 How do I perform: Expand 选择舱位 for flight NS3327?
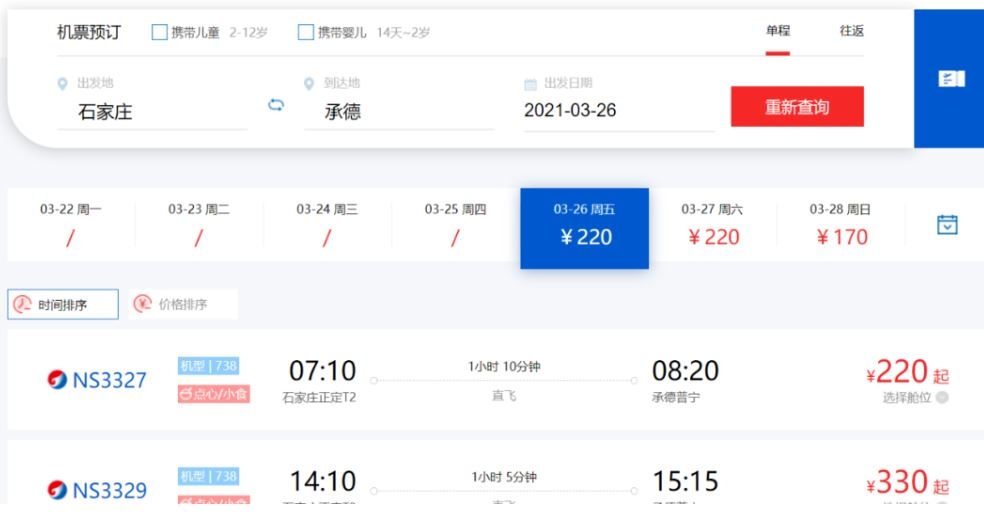click(942, 398)
